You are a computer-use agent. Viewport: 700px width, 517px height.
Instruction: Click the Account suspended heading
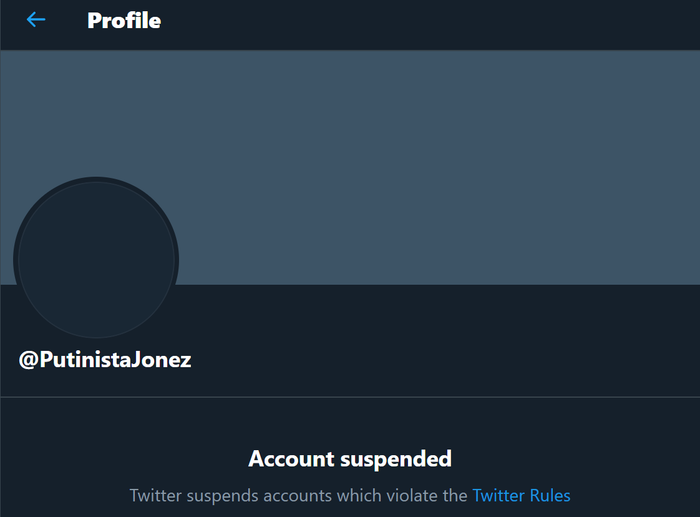(350, 459)
